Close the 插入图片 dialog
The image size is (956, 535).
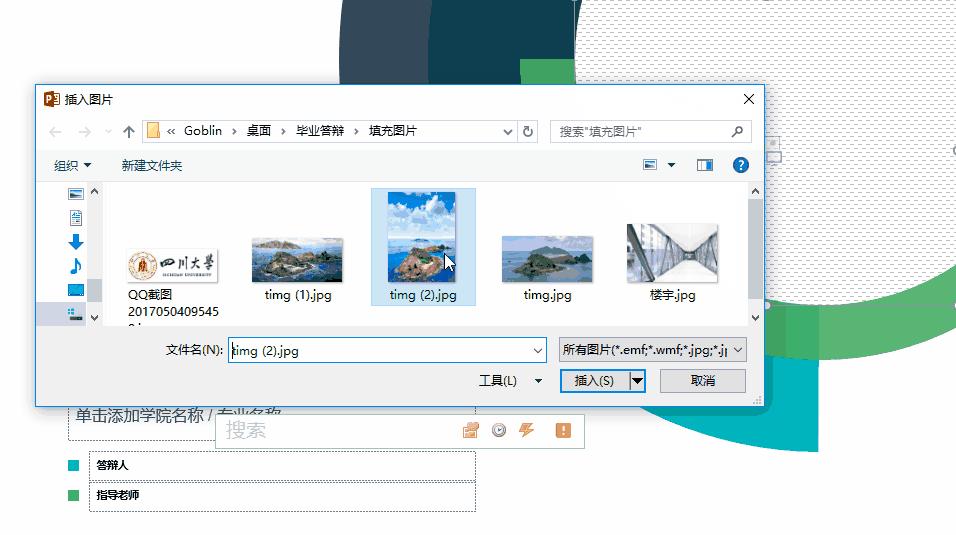click(749, 99)
